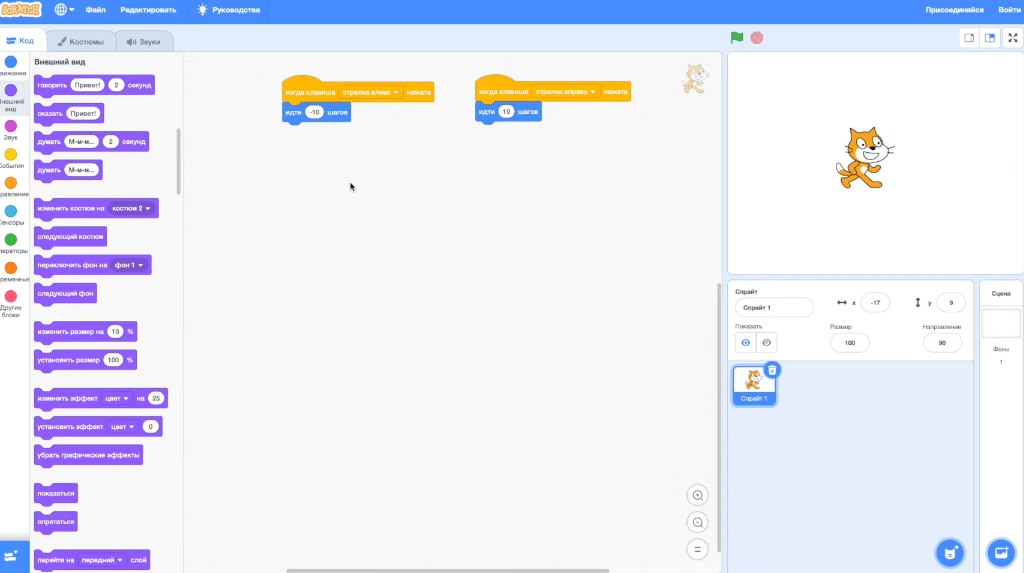Switch to the Костюмы tab
The image size is (1024, 573).
[81, 41]
